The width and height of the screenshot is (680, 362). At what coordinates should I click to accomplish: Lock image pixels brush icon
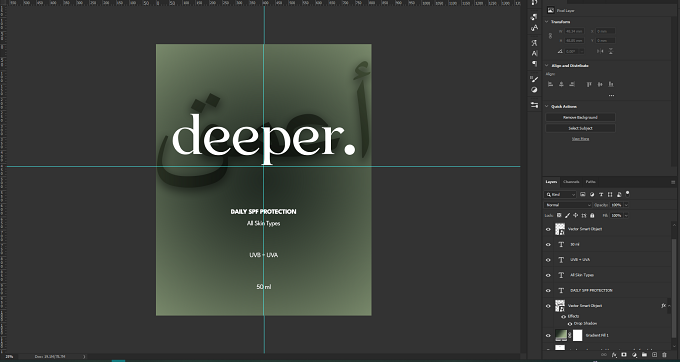(x=567, y=215)
